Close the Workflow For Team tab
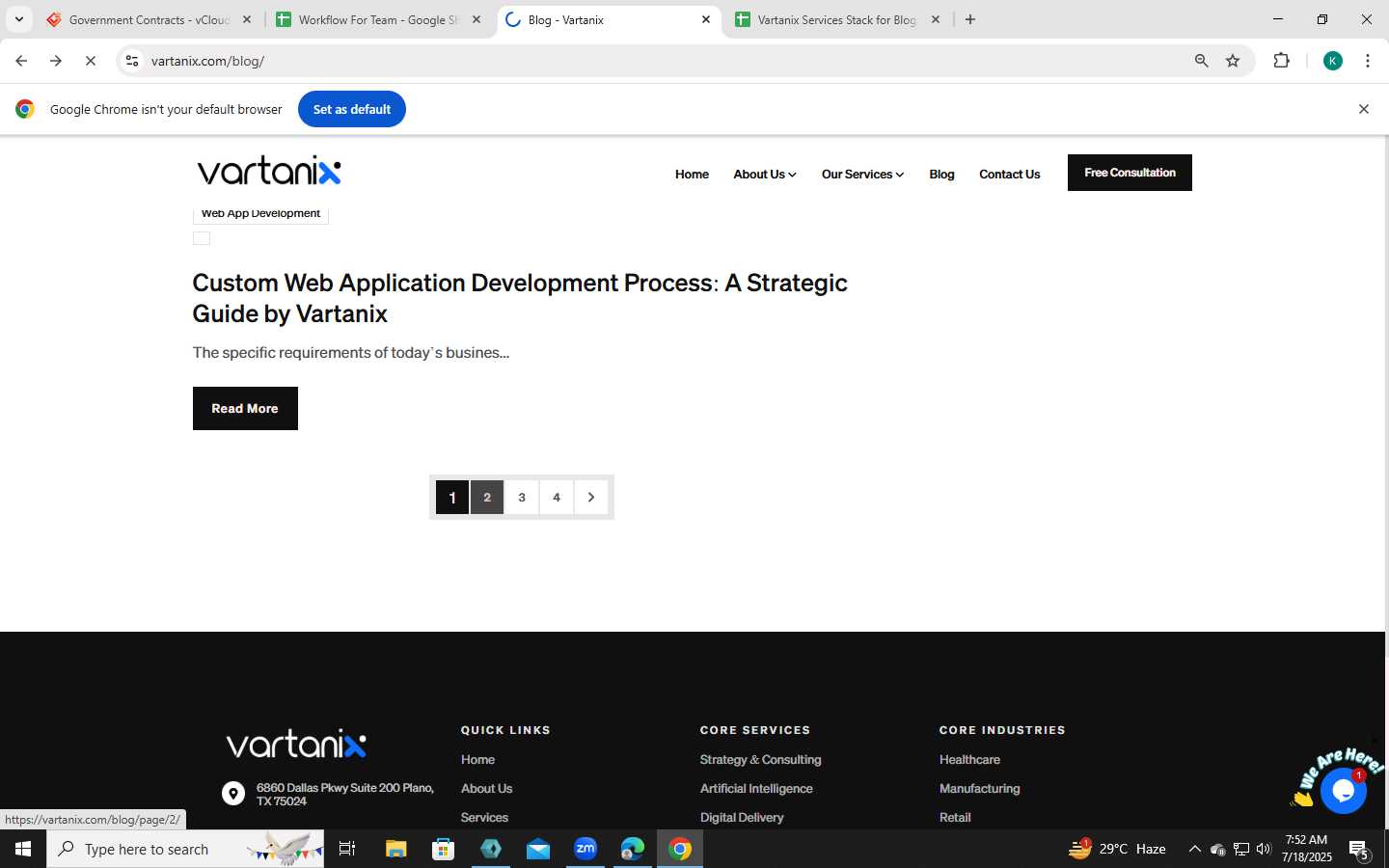 tap(477, 19)
